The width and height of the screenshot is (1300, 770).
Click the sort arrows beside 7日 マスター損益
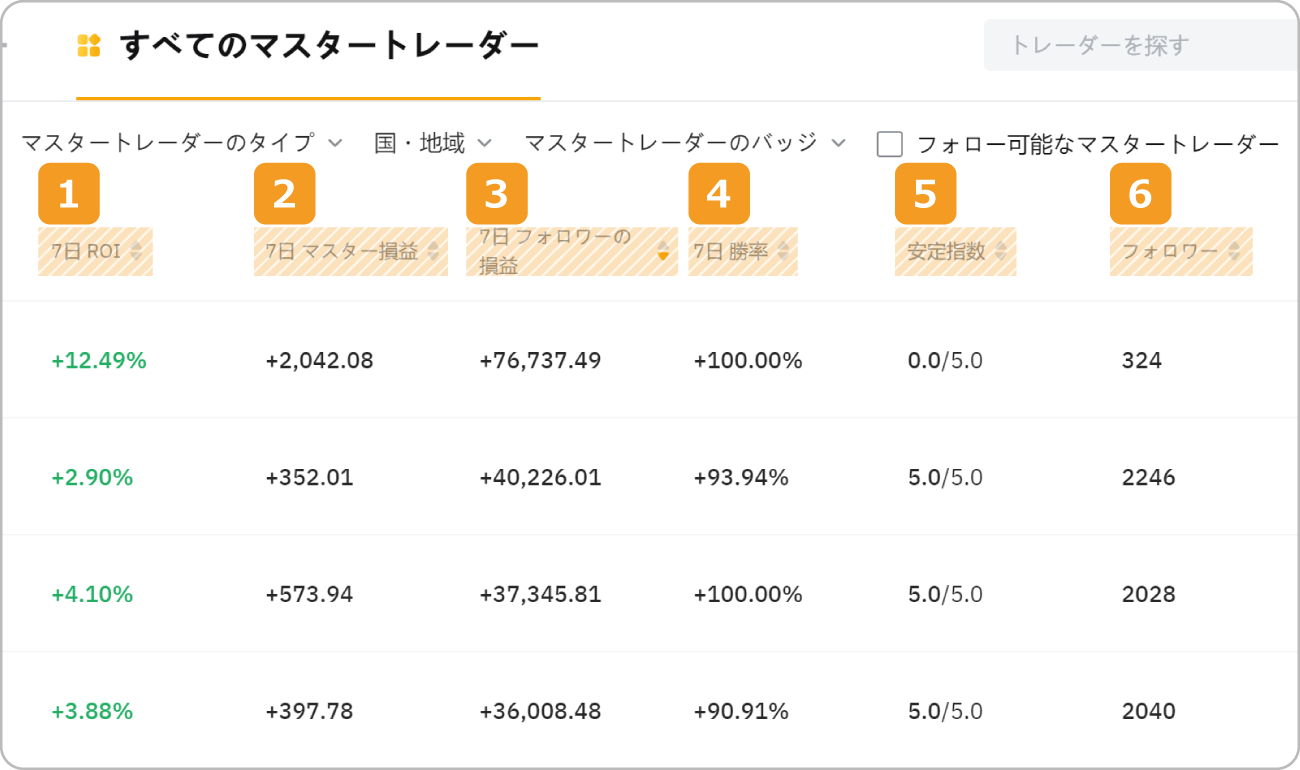433,251
